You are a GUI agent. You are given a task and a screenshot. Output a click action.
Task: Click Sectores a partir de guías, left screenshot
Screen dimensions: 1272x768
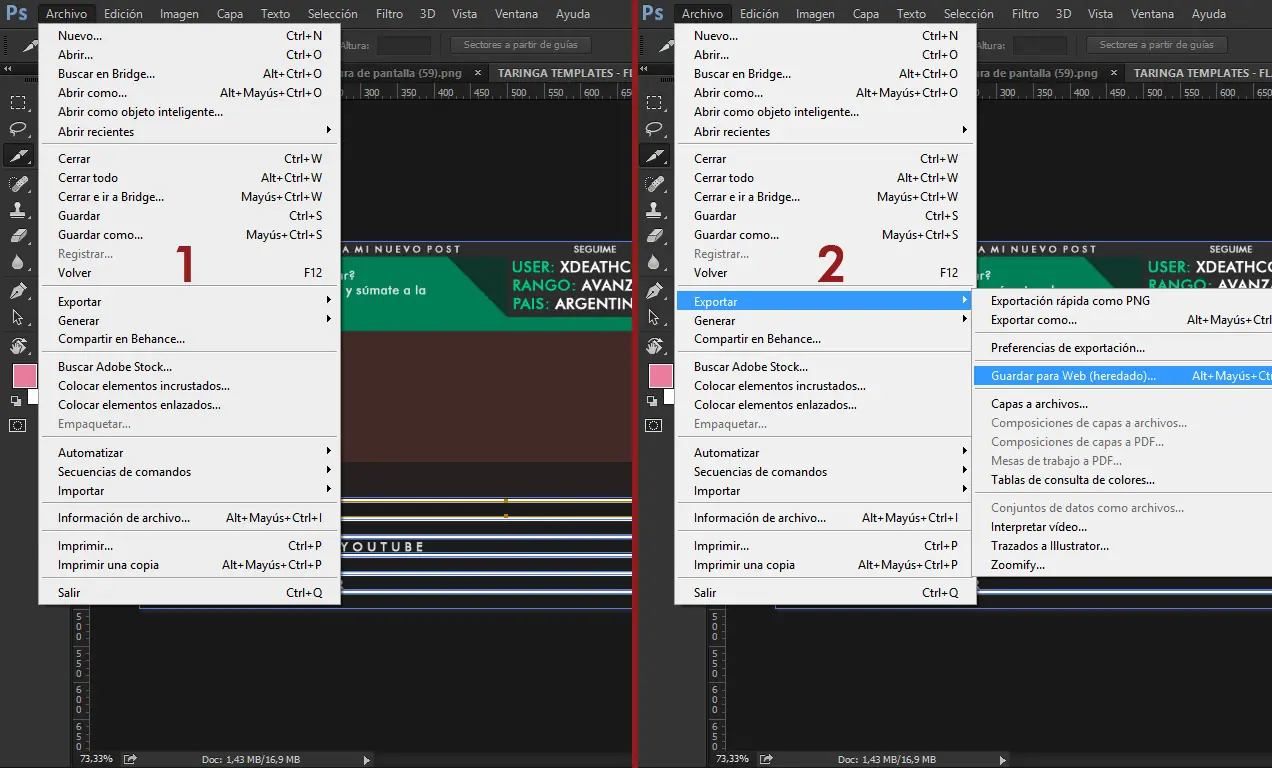click(520, 45)
